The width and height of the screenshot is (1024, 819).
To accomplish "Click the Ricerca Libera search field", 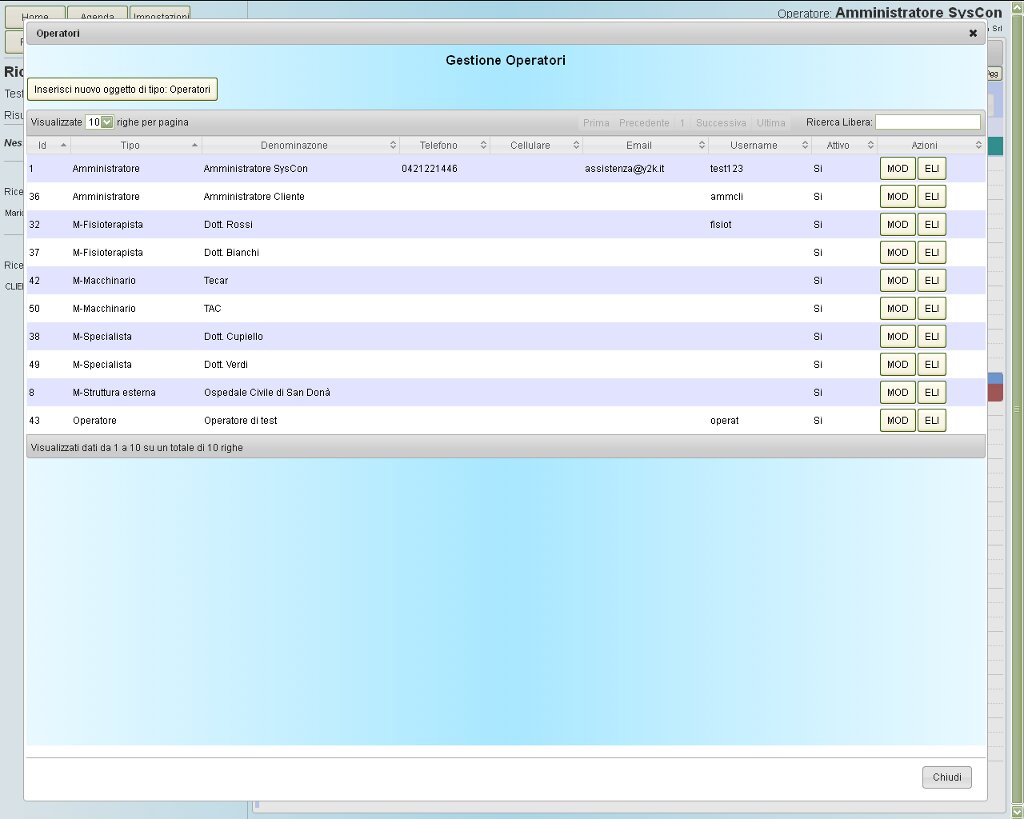I will [x=927, y=122].
